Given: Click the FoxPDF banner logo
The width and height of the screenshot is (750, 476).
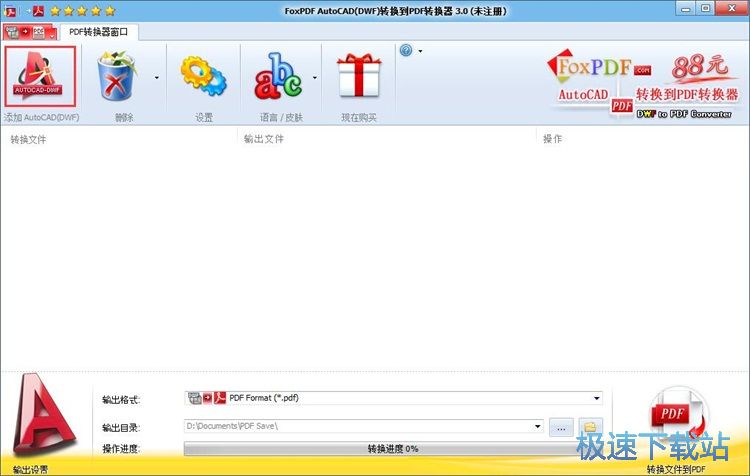Looking at the screenshot, I should point(598,67).
